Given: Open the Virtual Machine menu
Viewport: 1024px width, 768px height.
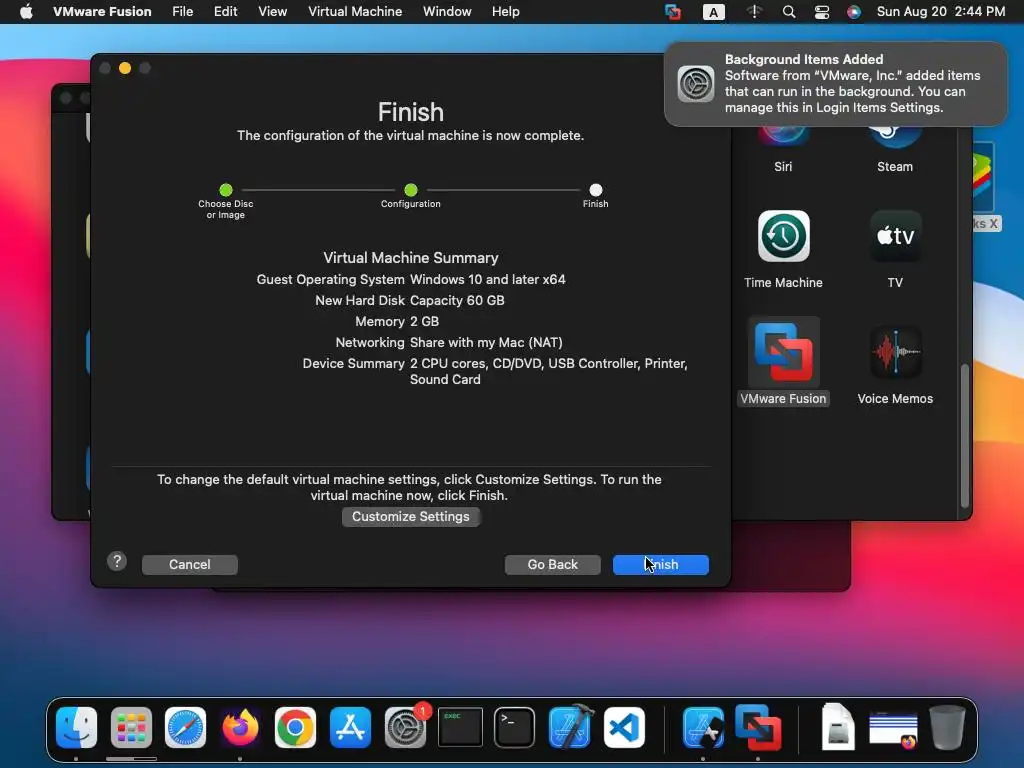Looking at the screenshot, I should [x=355, y=12].
